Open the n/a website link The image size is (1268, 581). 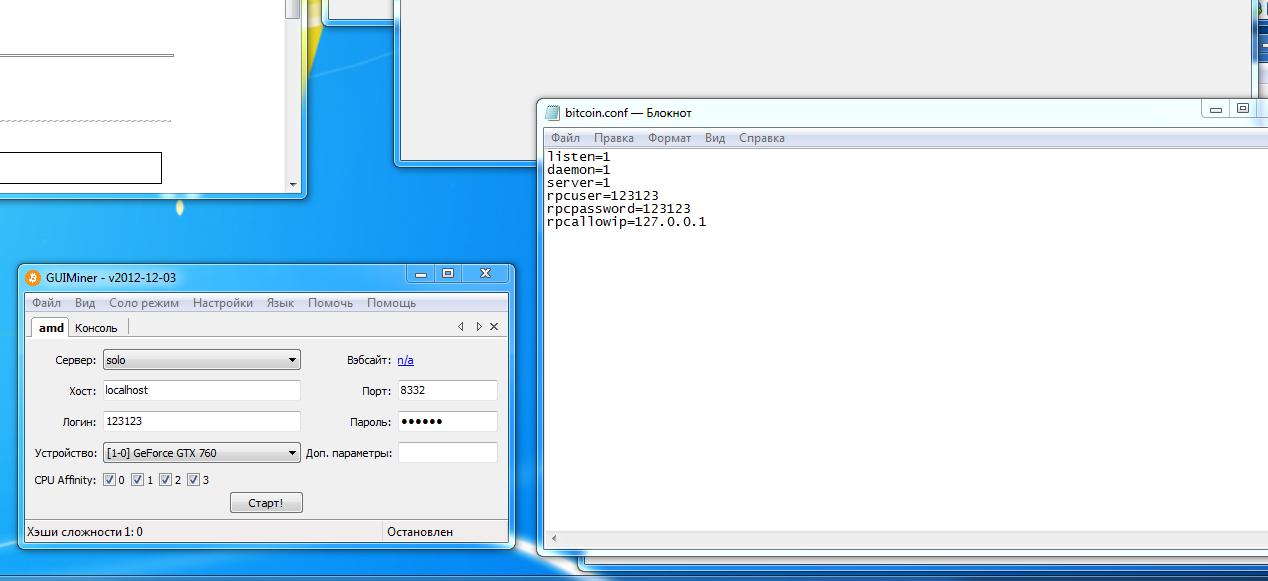(405, 360)
